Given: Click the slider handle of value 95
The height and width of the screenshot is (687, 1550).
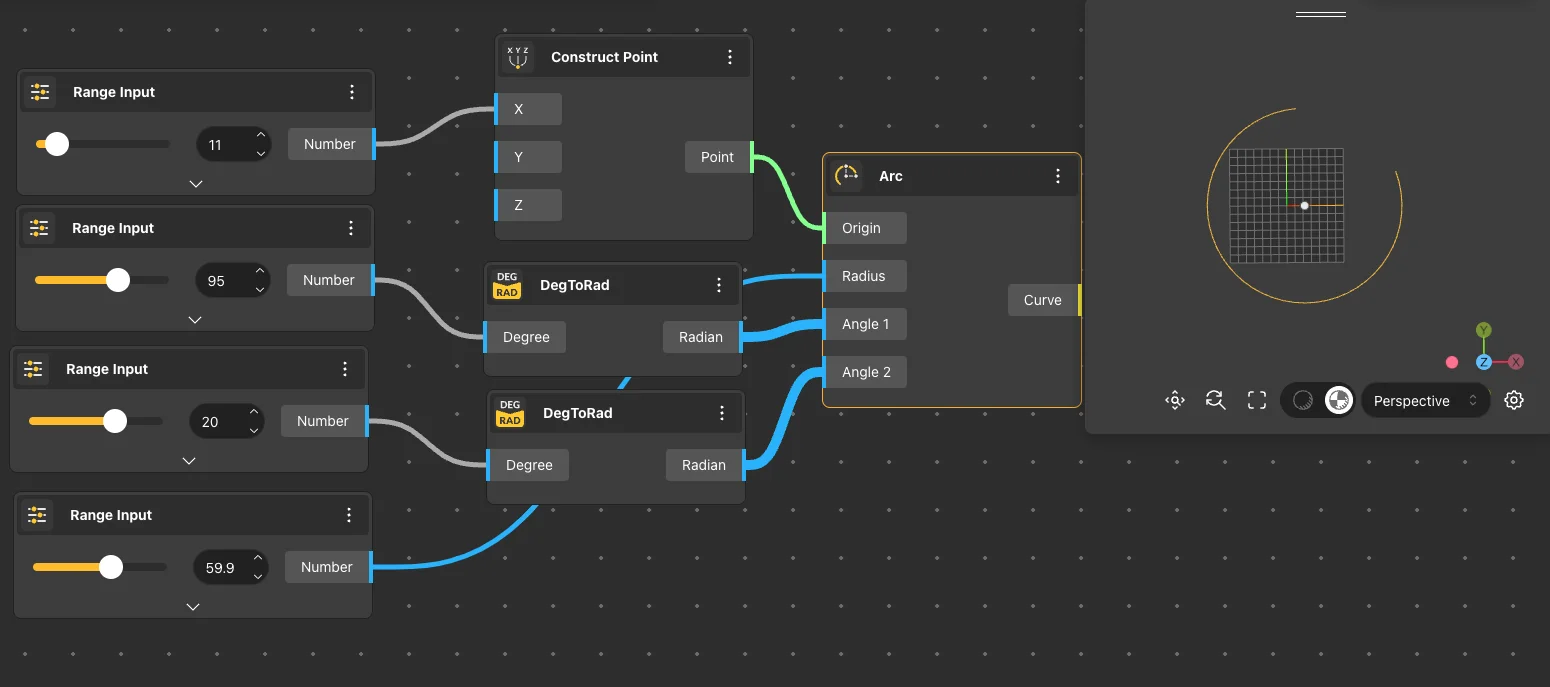Looking at the screenshot, I should pos(118,280).
